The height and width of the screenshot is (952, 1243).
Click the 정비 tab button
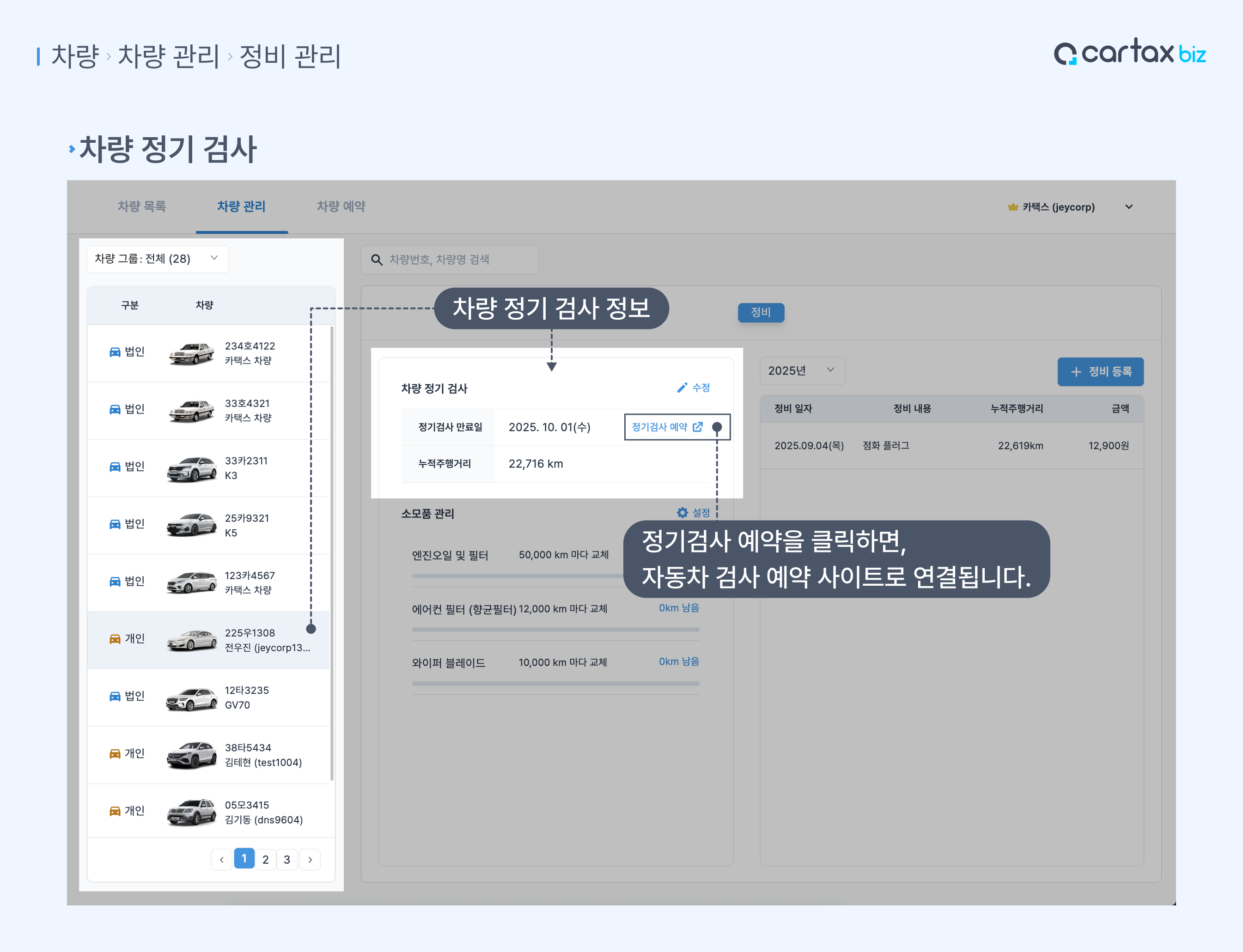[761, 312]
